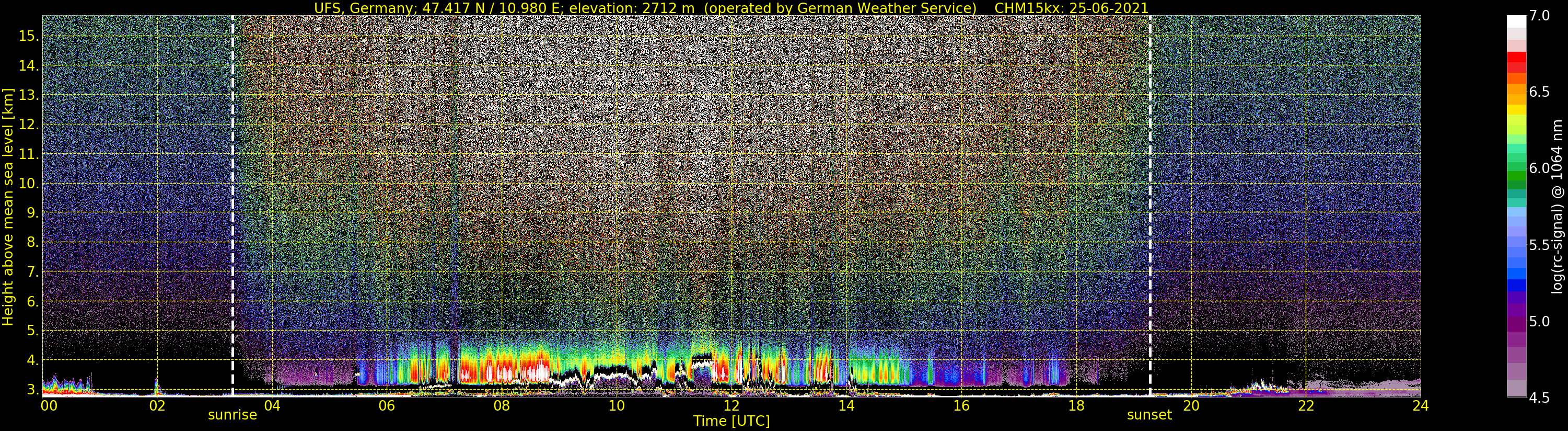Click the sunrise label below the time axis
Image resolution: width=1568 pixels, height=431 pixels.
232,415
